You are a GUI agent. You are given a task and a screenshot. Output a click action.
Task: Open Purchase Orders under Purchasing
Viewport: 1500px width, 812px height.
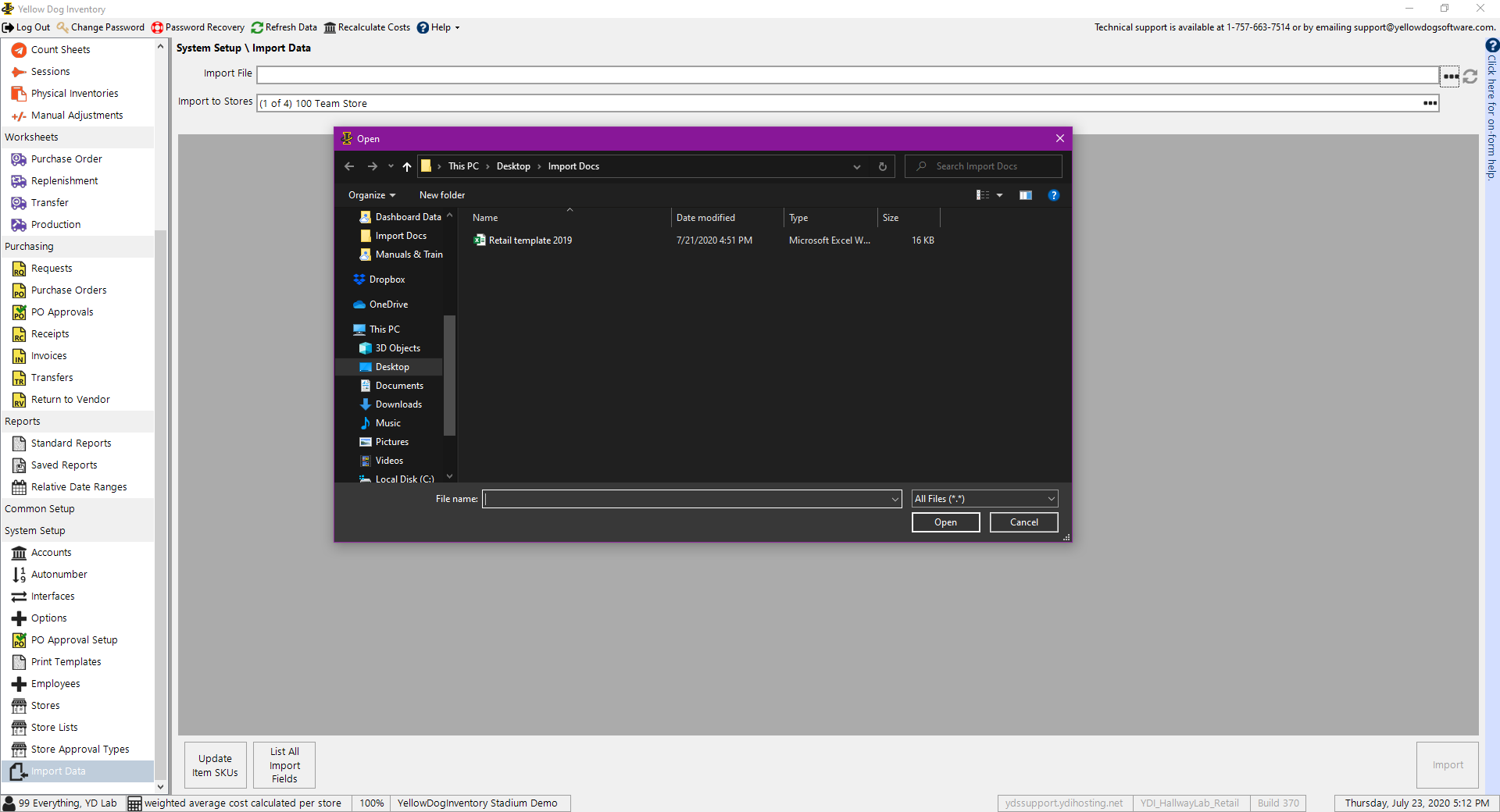click(x=69, y=290)
